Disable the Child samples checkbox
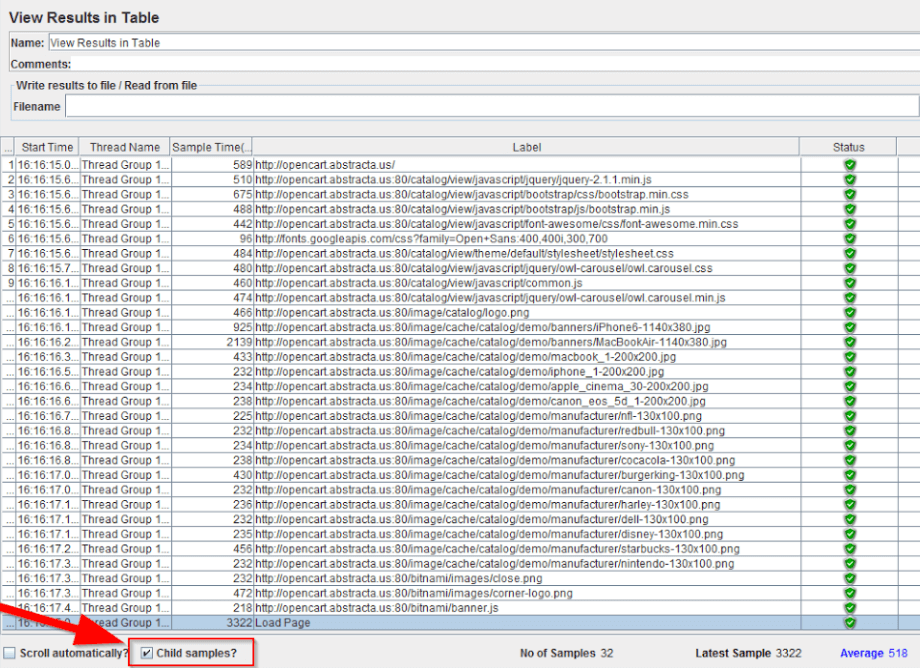 (146, 651)
